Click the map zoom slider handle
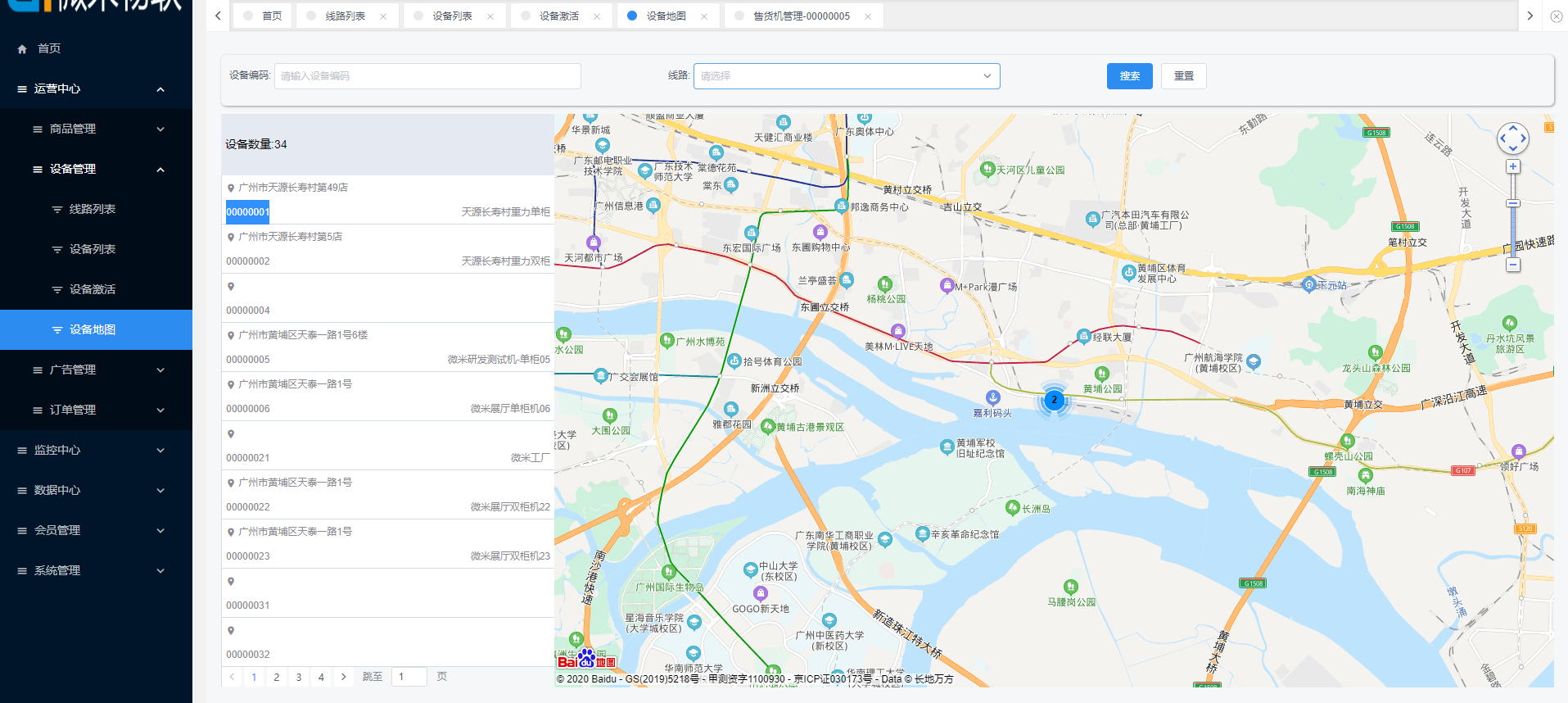1568x703 pixels. point(1513,203)
